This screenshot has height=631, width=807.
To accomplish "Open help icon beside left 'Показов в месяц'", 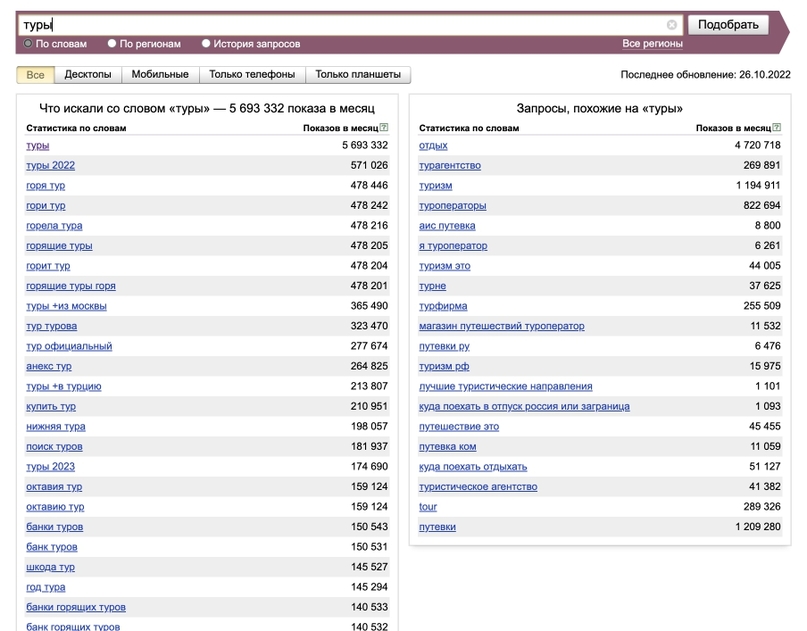I will coord(384,127).
